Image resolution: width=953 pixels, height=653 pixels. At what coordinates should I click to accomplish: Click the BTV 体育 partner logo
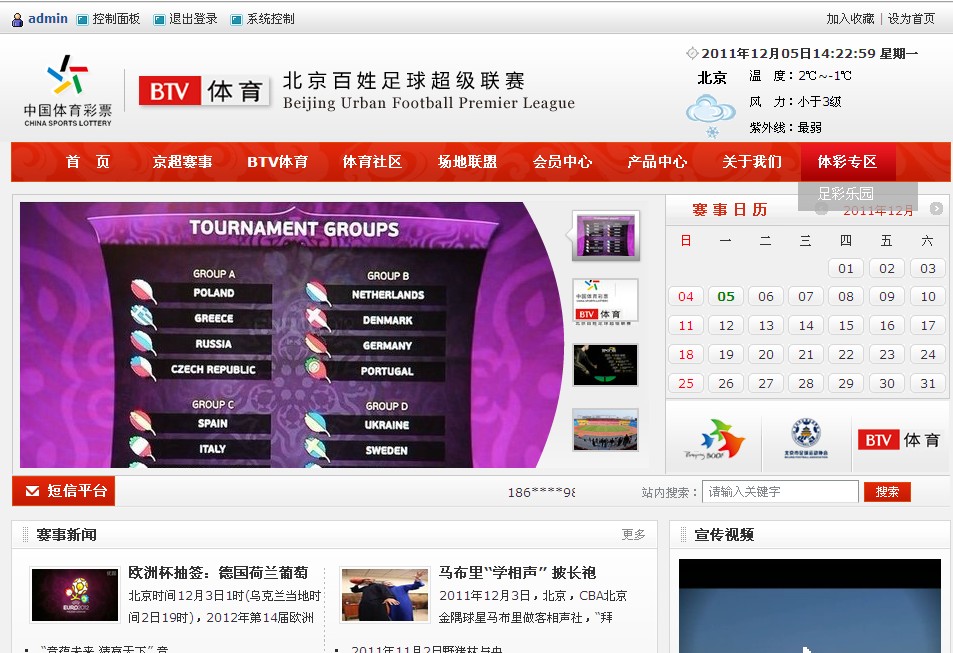click(x=900, y=440)
